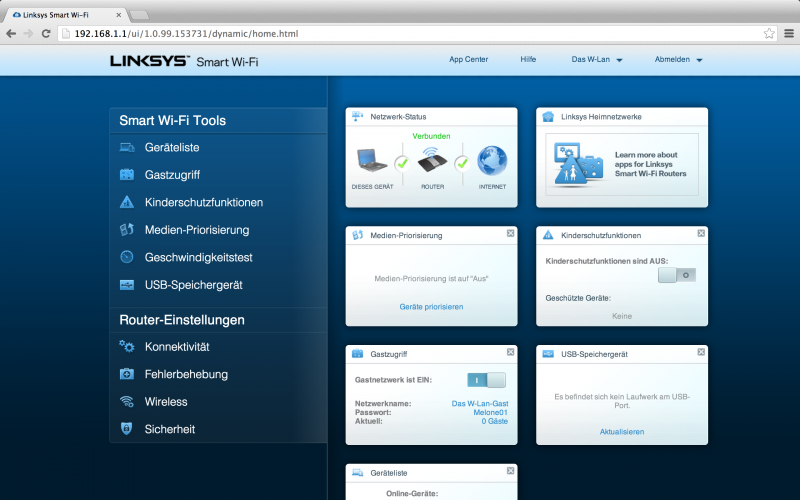Click the Gastzugriff sidebar icon
Viewport: 800px width, 500px height.
(127, 174)
